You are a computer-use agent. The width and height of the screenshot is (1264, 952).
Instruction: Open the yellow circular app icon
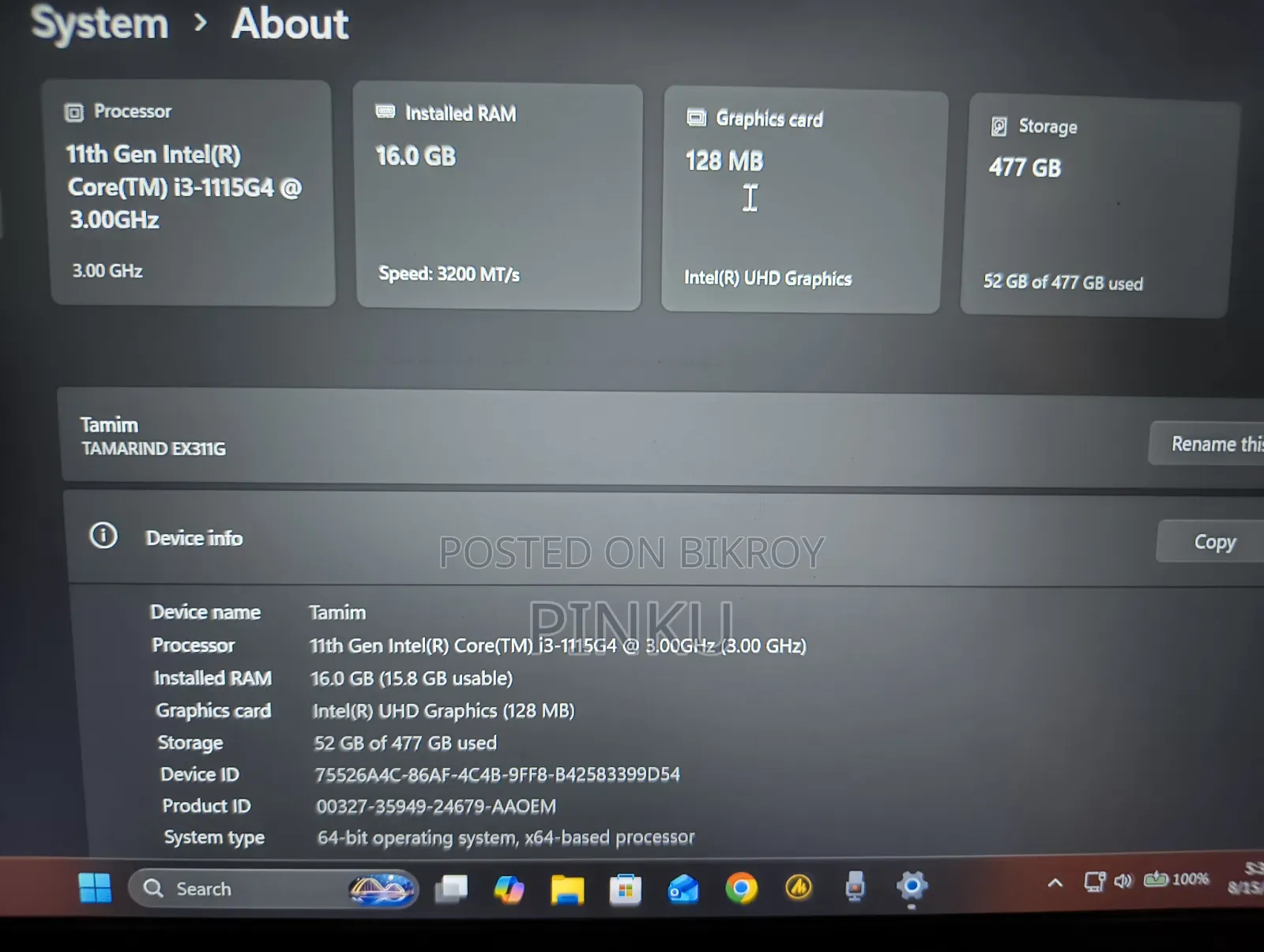tap(799, 888)
